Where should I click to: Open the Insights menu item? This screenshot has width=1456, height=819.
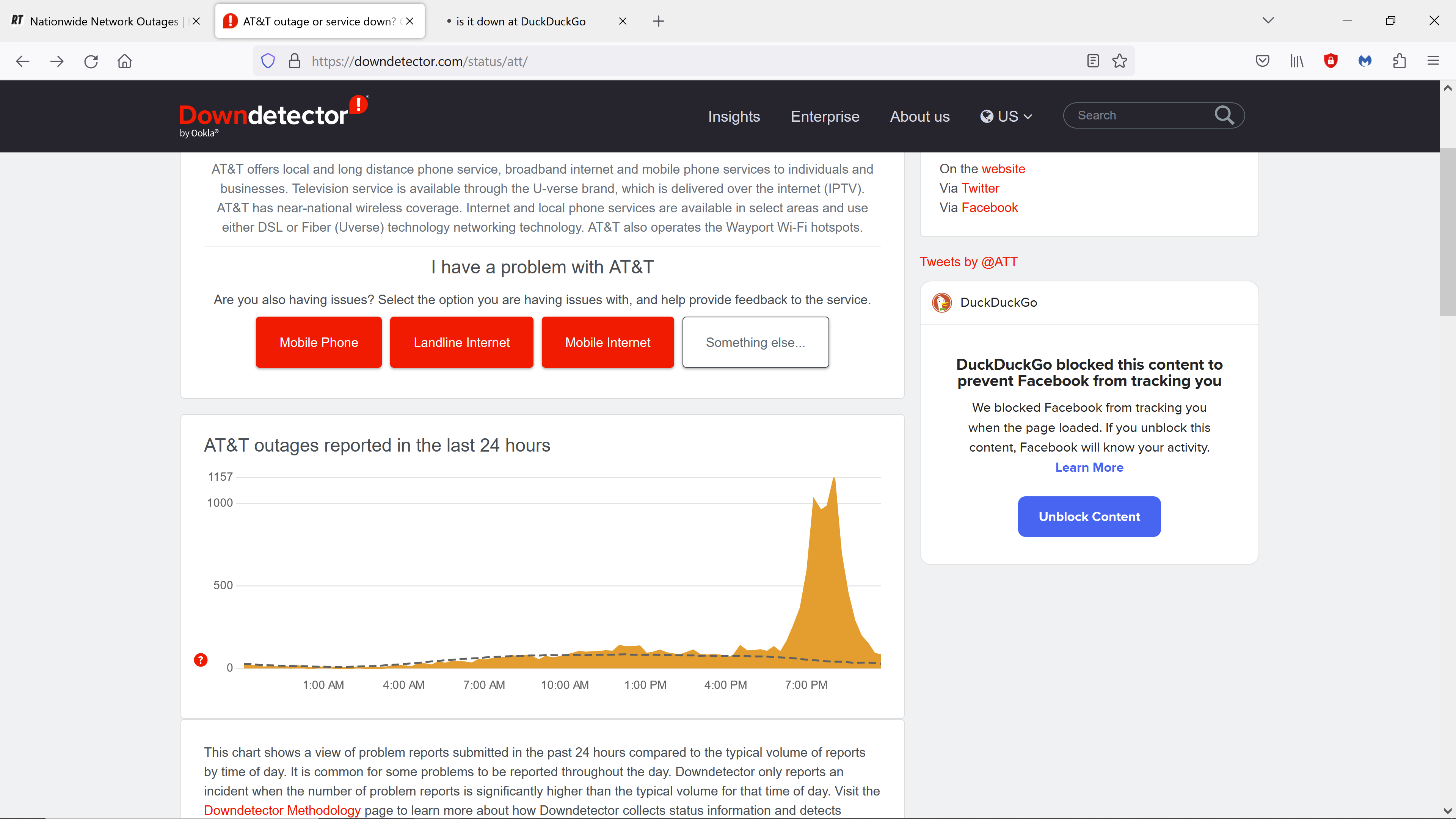pos(734,116)
